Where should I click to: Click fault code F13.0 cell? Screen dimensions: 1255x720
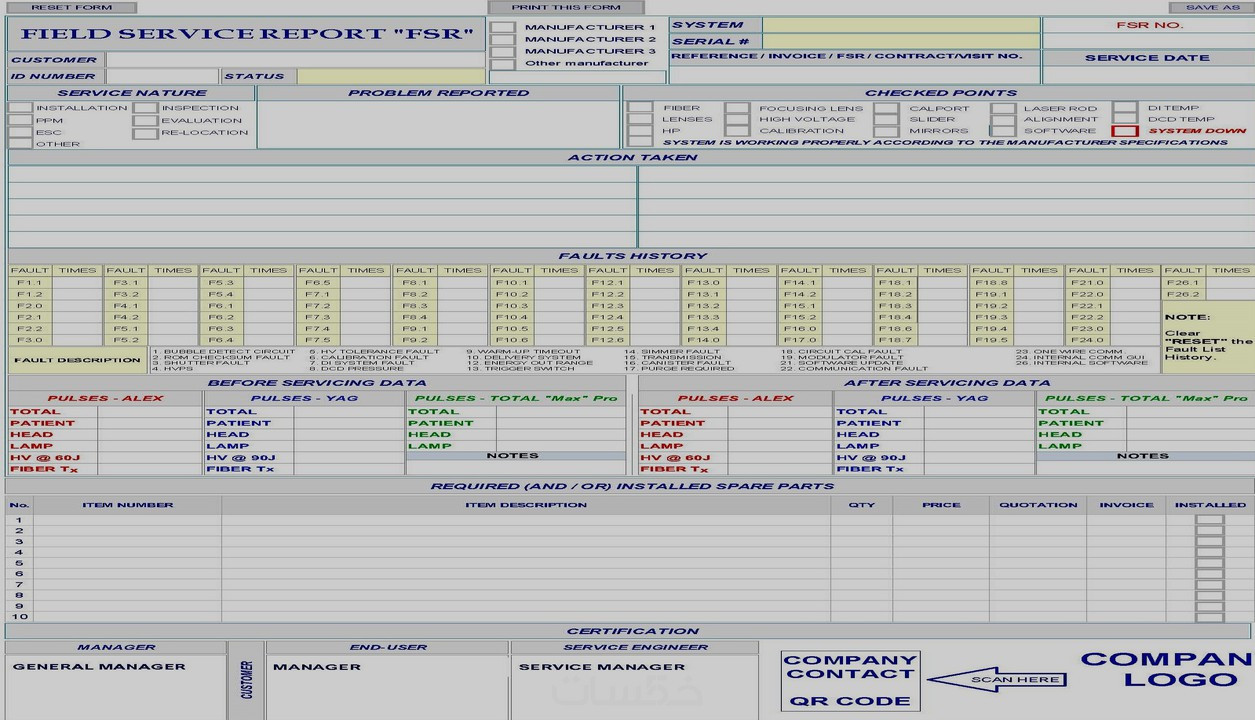click(x=703, y=283)
